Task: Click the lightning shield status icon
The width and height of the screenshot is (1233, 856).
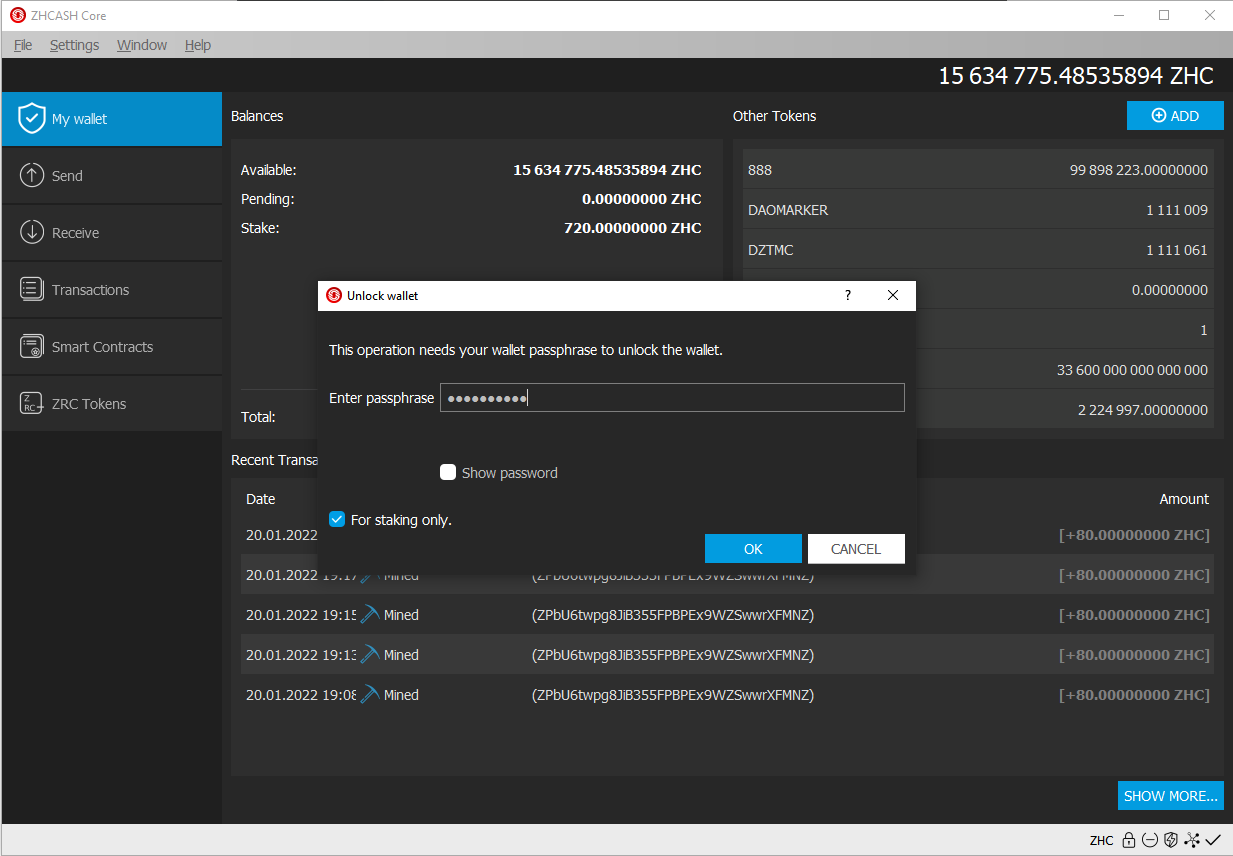Action: 1170,840
